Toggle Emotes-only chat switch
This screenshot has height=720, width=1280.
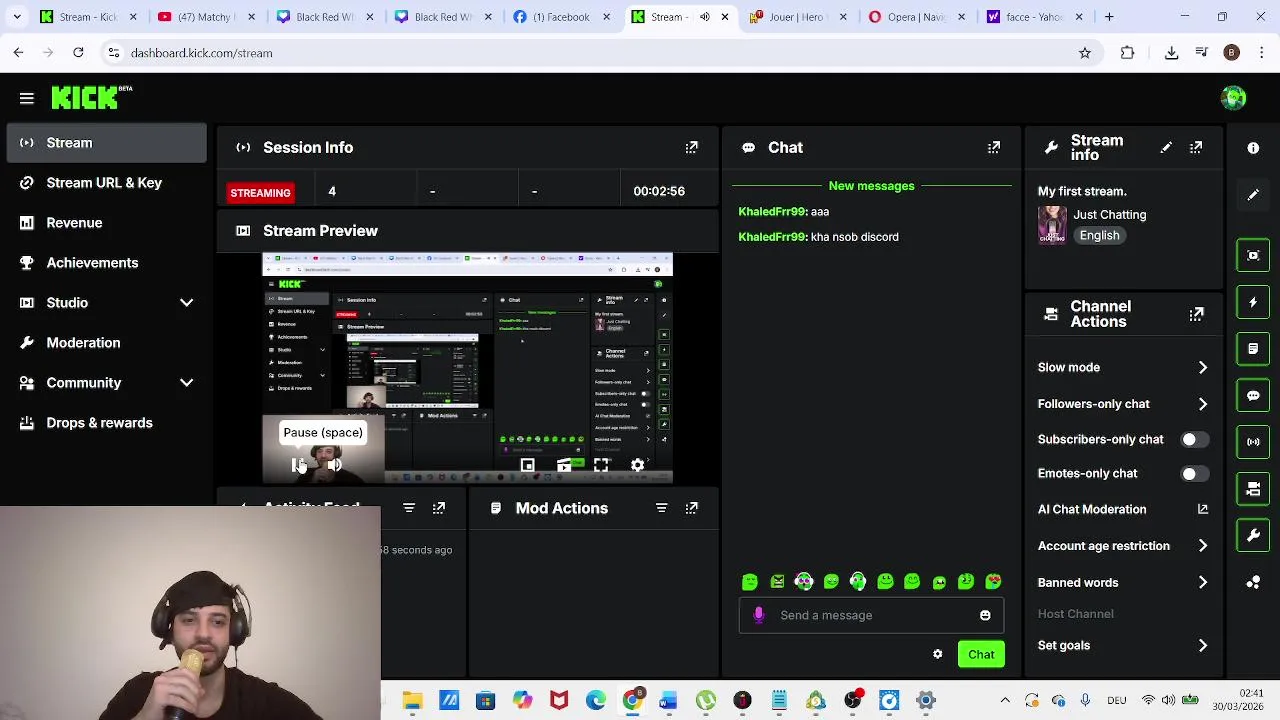(1194, 473)
